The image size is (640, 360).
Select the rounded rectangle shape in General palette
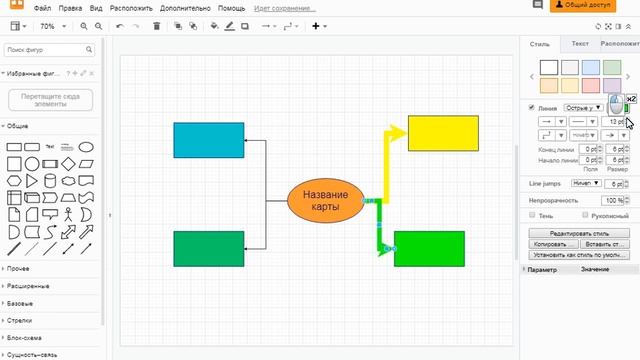32,147
